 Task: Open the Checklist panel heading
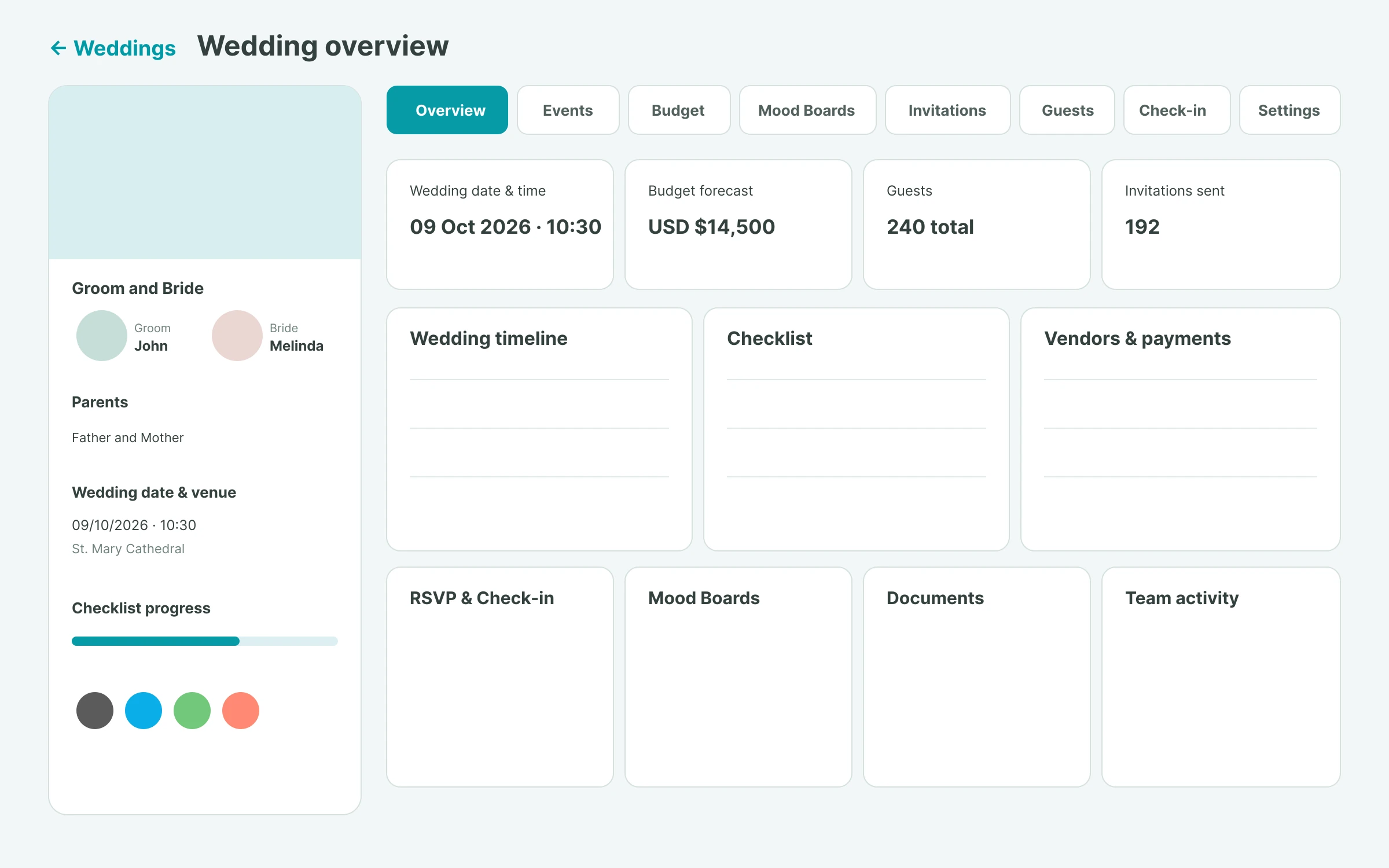point(770,339)
